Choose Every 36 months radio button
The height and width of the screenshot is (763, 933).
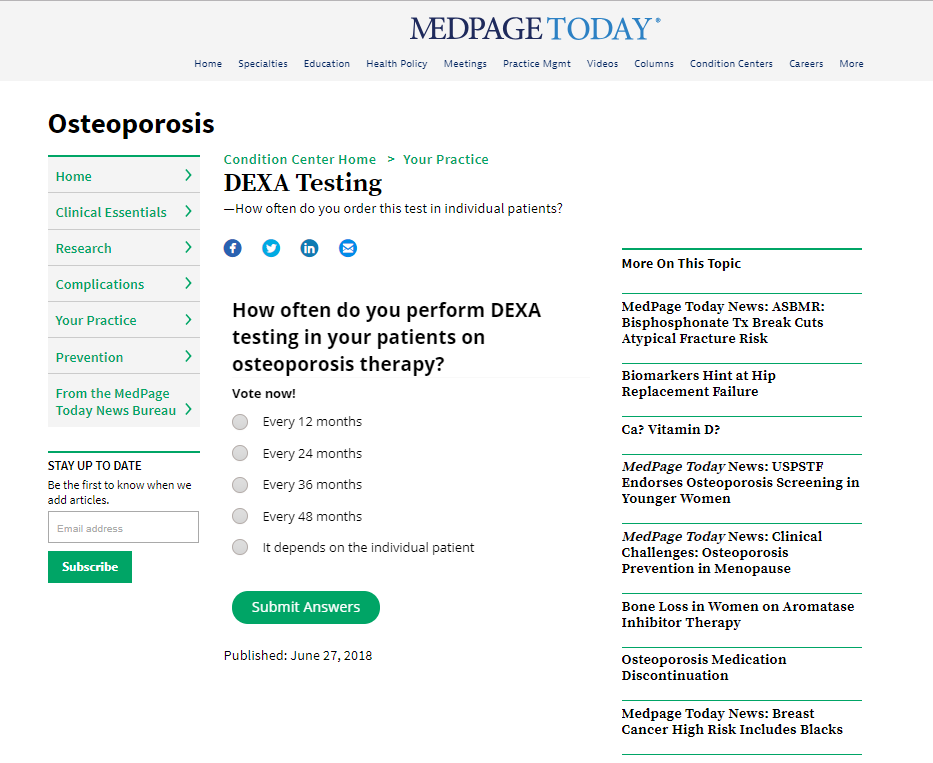point(240,485)
